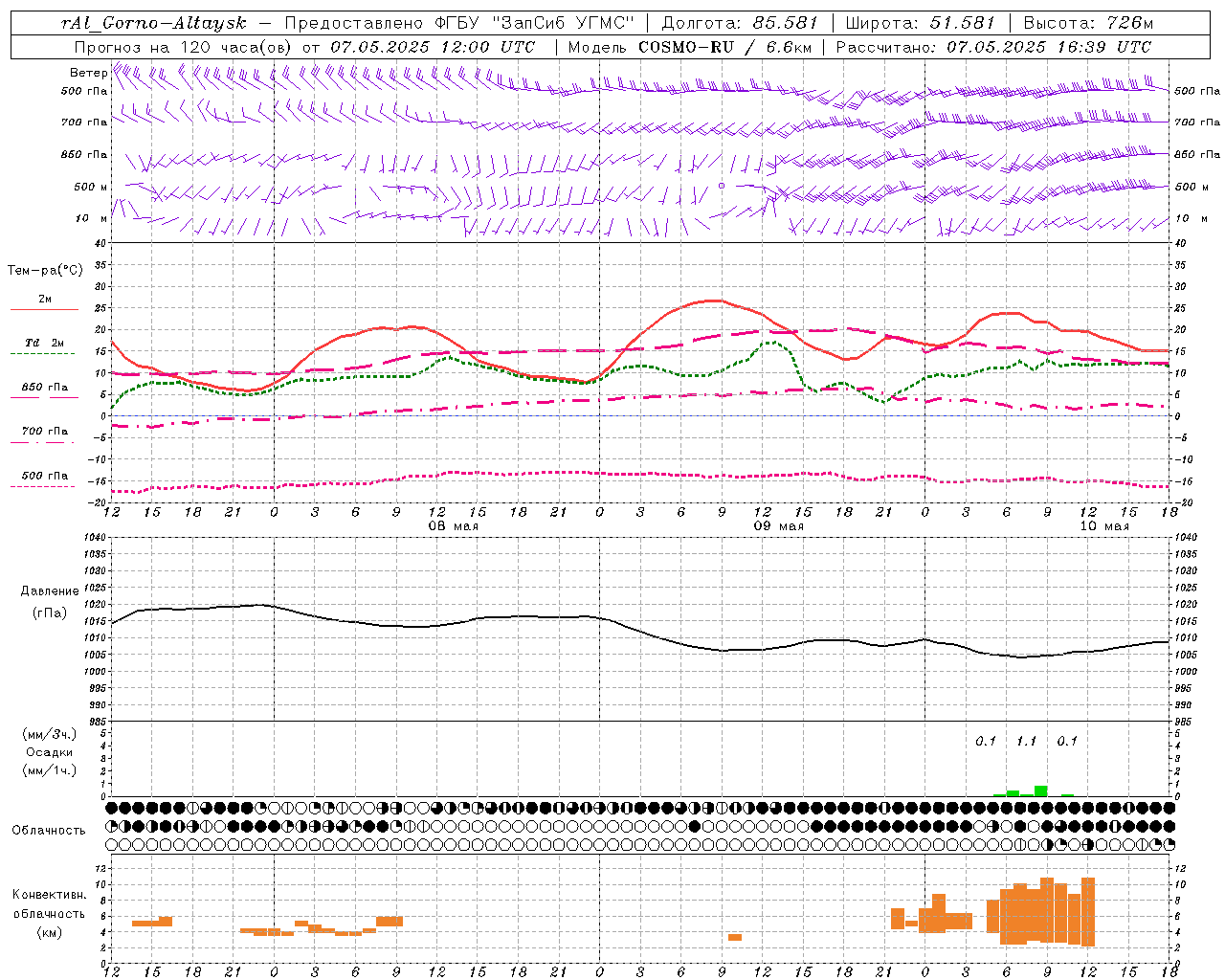The width and height of the screenshot is (1225, 980).
Task: Select the 'Широта: 51.581' header field
Action: click(920, 23)
